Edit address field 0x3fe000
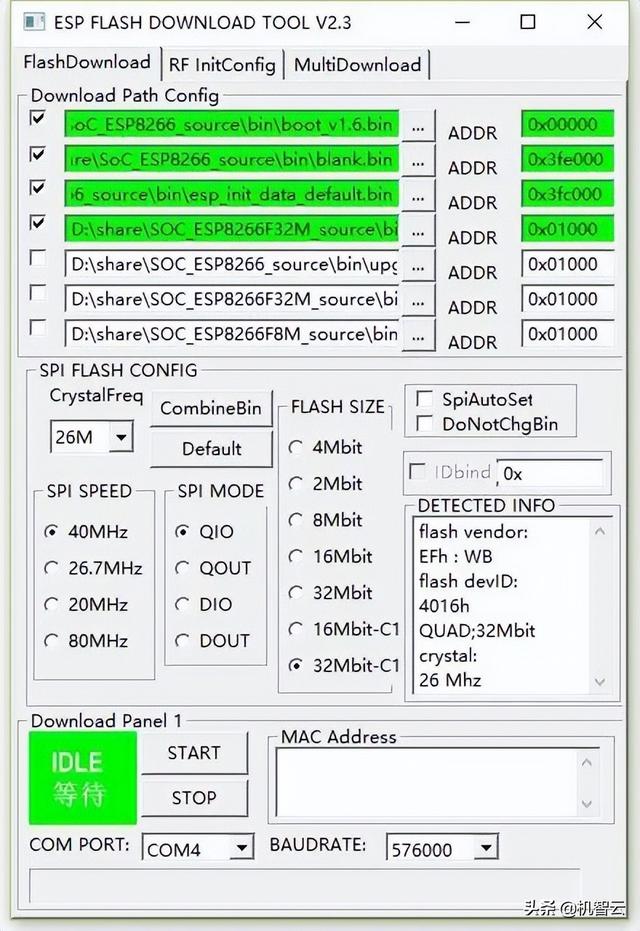The width and height of the screenshot is (640, 931). click(x=568, y=159)
